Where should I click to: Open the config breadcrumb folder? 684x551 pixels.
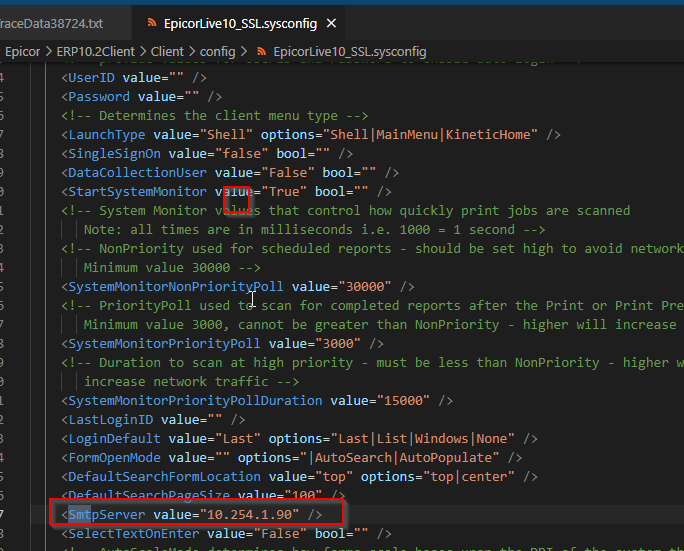pyautogui.click(x=217, y=51)
